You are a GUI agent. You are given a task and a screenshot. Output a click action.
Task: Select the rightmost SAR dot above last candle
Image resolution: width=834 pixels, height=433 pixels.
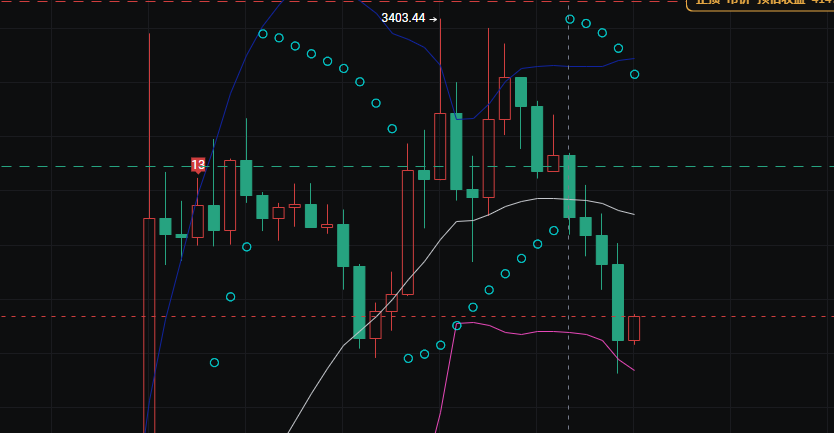click(634, 74)
